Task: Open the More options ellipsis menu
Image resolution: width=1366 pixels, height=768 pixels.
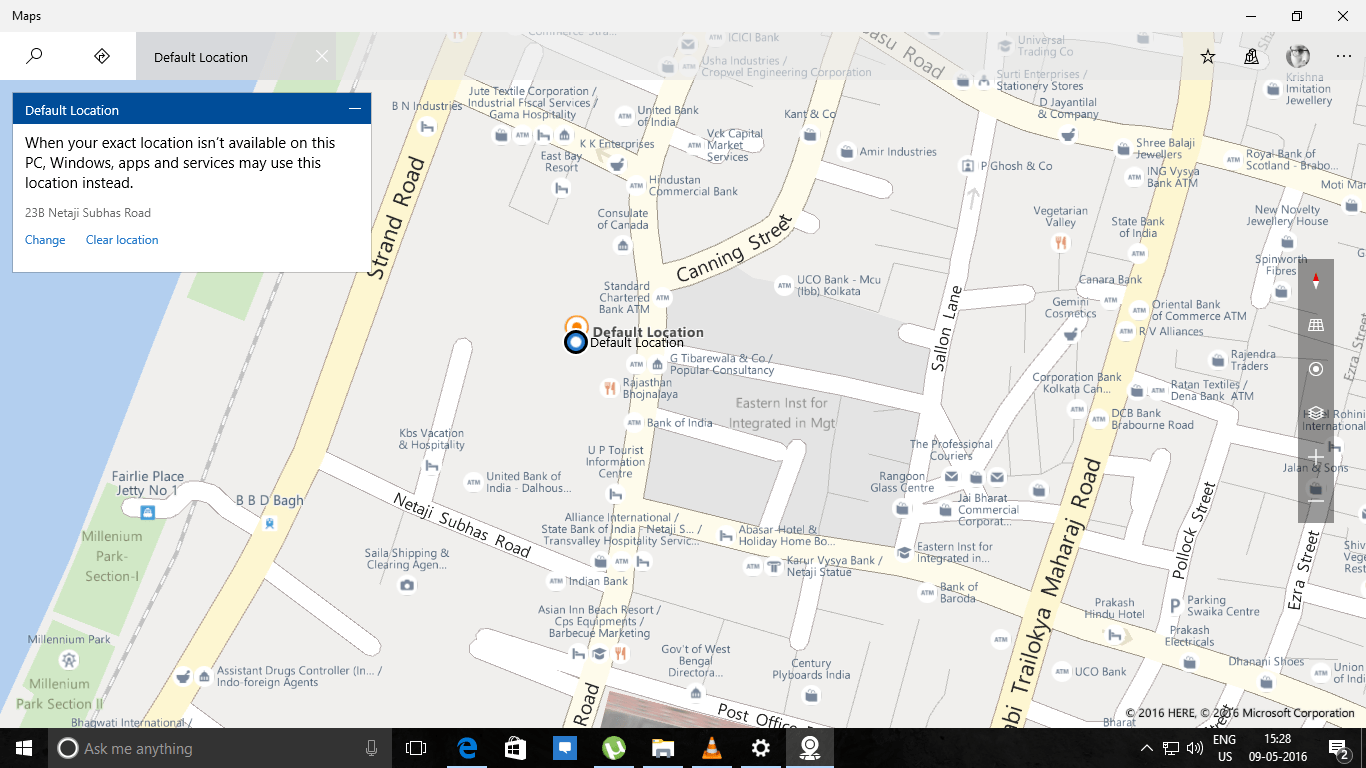Action: 1344,57
